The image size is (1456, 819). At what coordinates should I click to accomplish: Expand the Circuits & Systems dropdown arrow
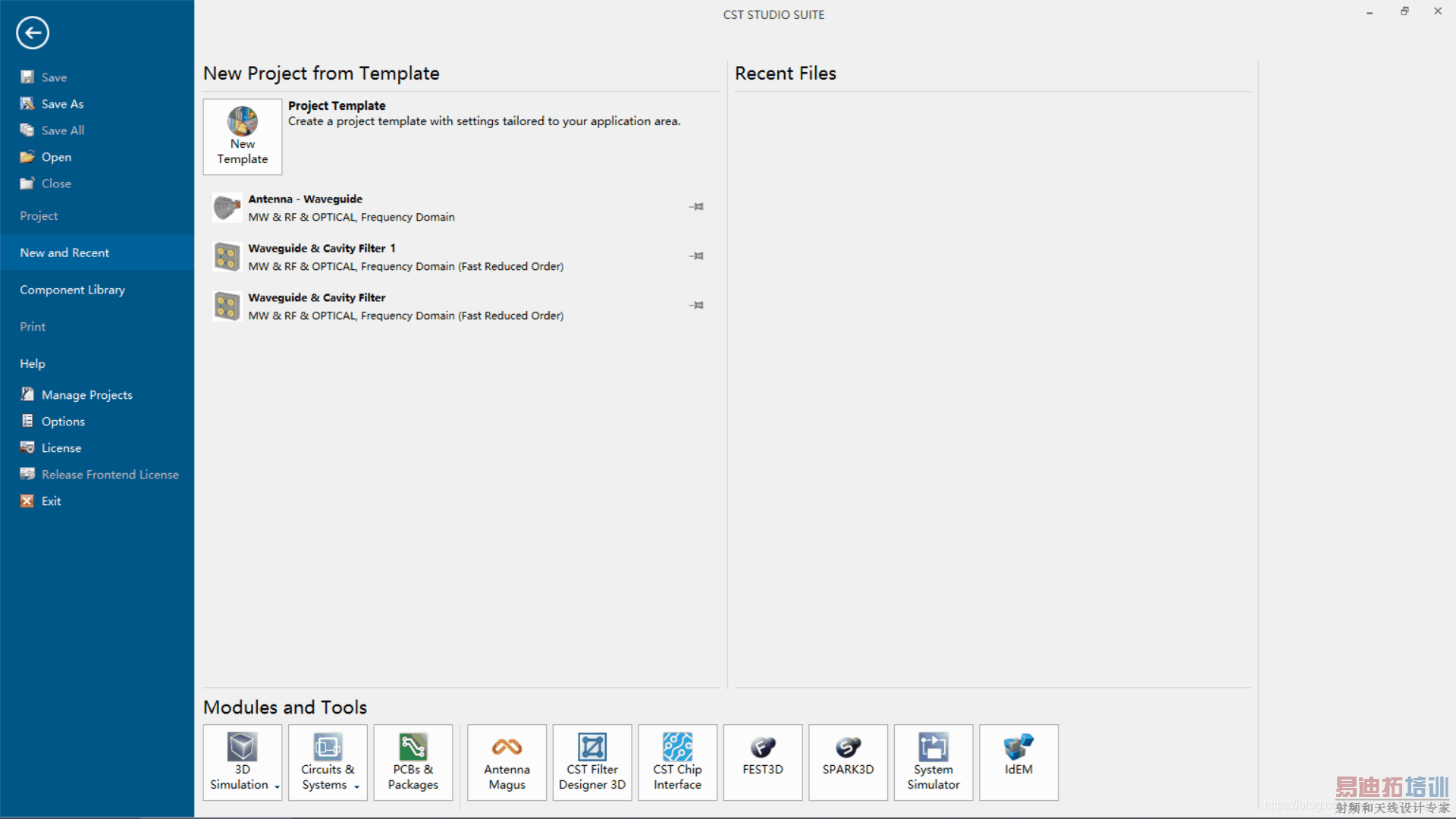(x=357, y=786)
